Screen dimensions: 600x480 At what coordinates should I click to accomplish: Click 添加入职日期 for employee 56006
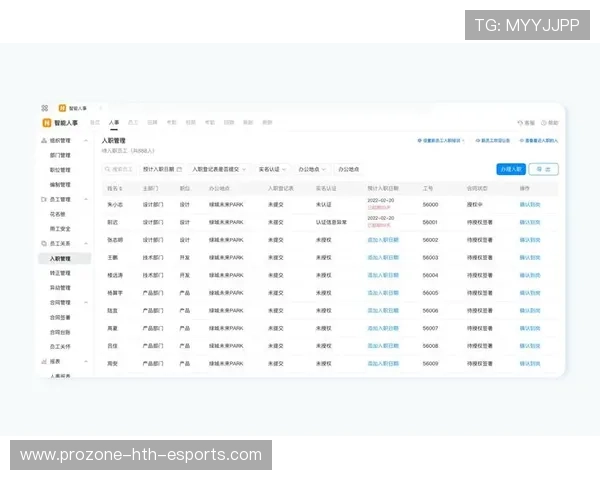point(383,310)
